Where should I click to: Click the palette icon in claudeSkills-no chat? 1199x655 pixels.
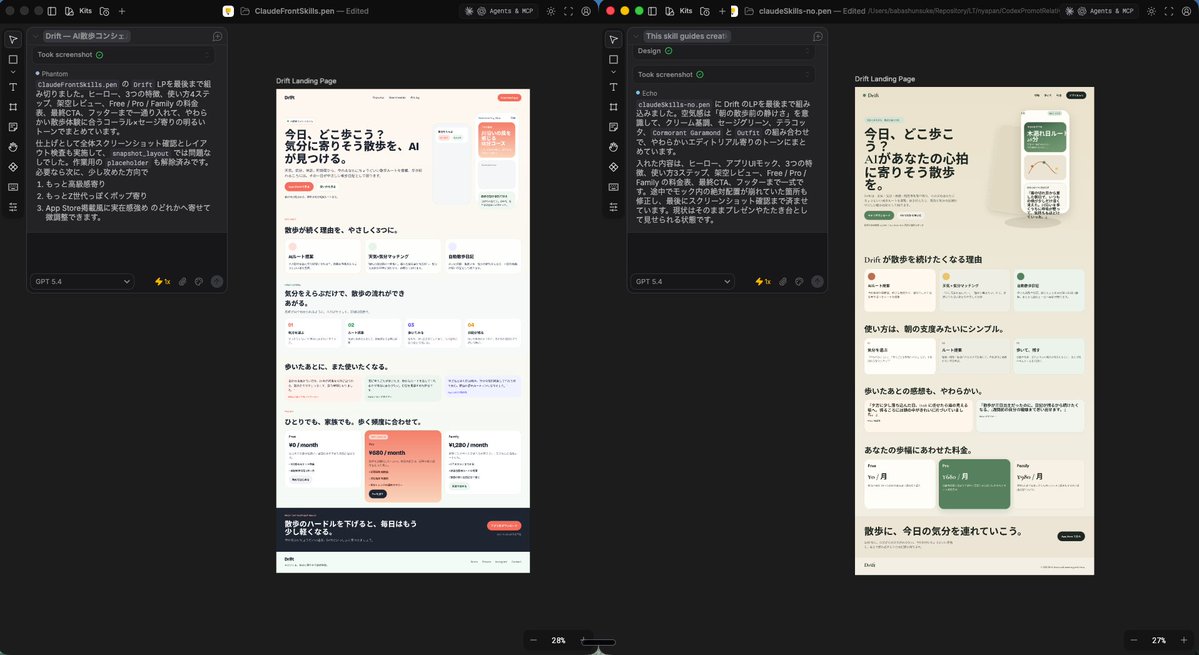tap(799, 281)
